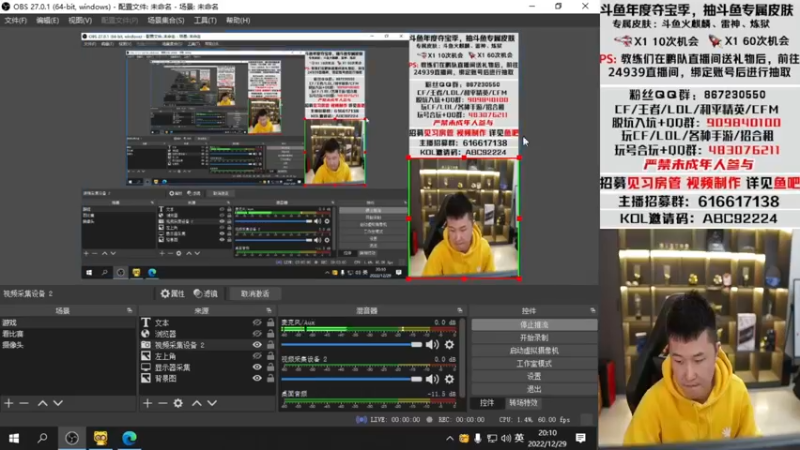
Task: Lock the 视频采集设备 2 source
Action: coord(270,345)
